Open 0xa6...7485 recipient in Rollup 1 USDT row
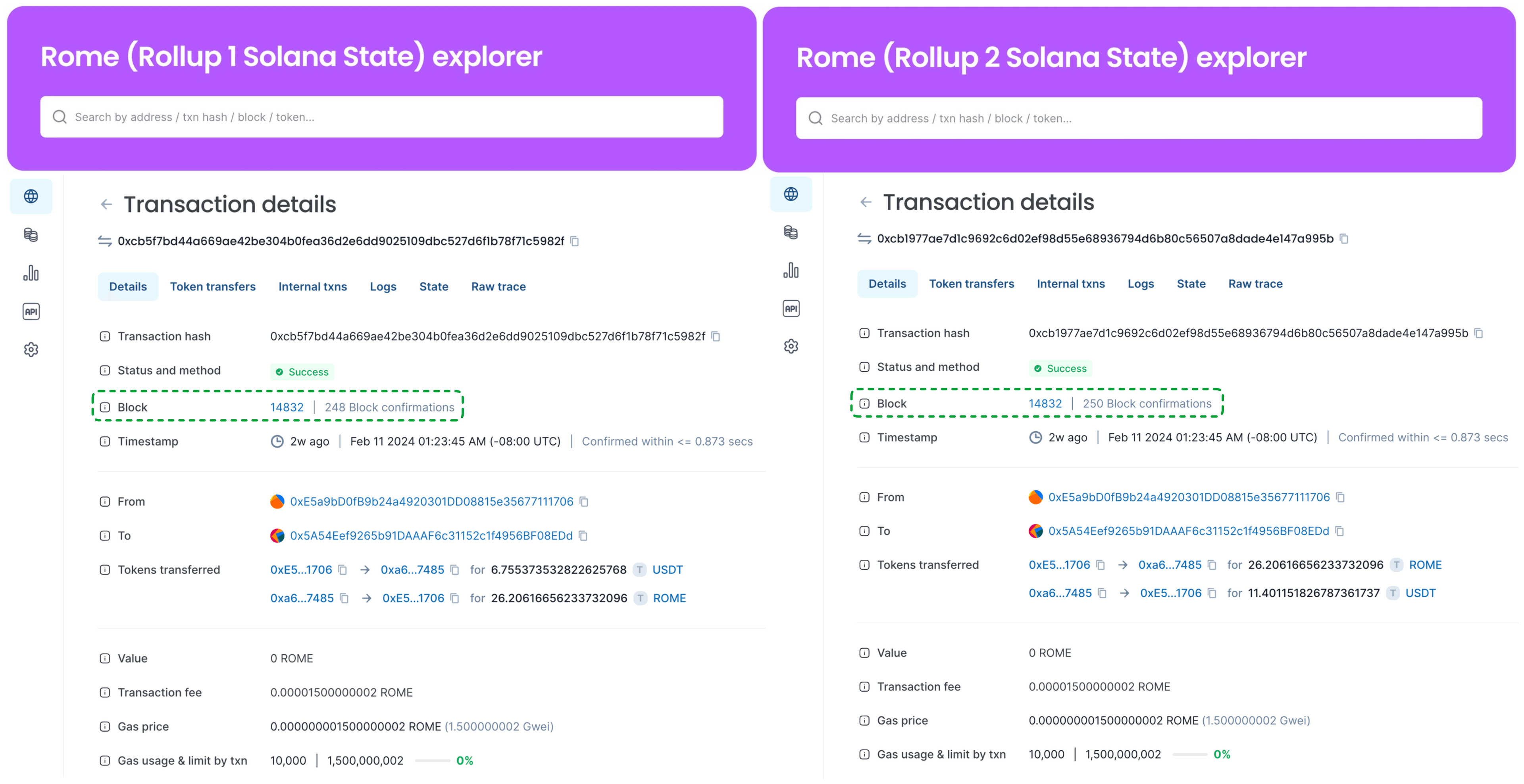 [x=412, y=570]
